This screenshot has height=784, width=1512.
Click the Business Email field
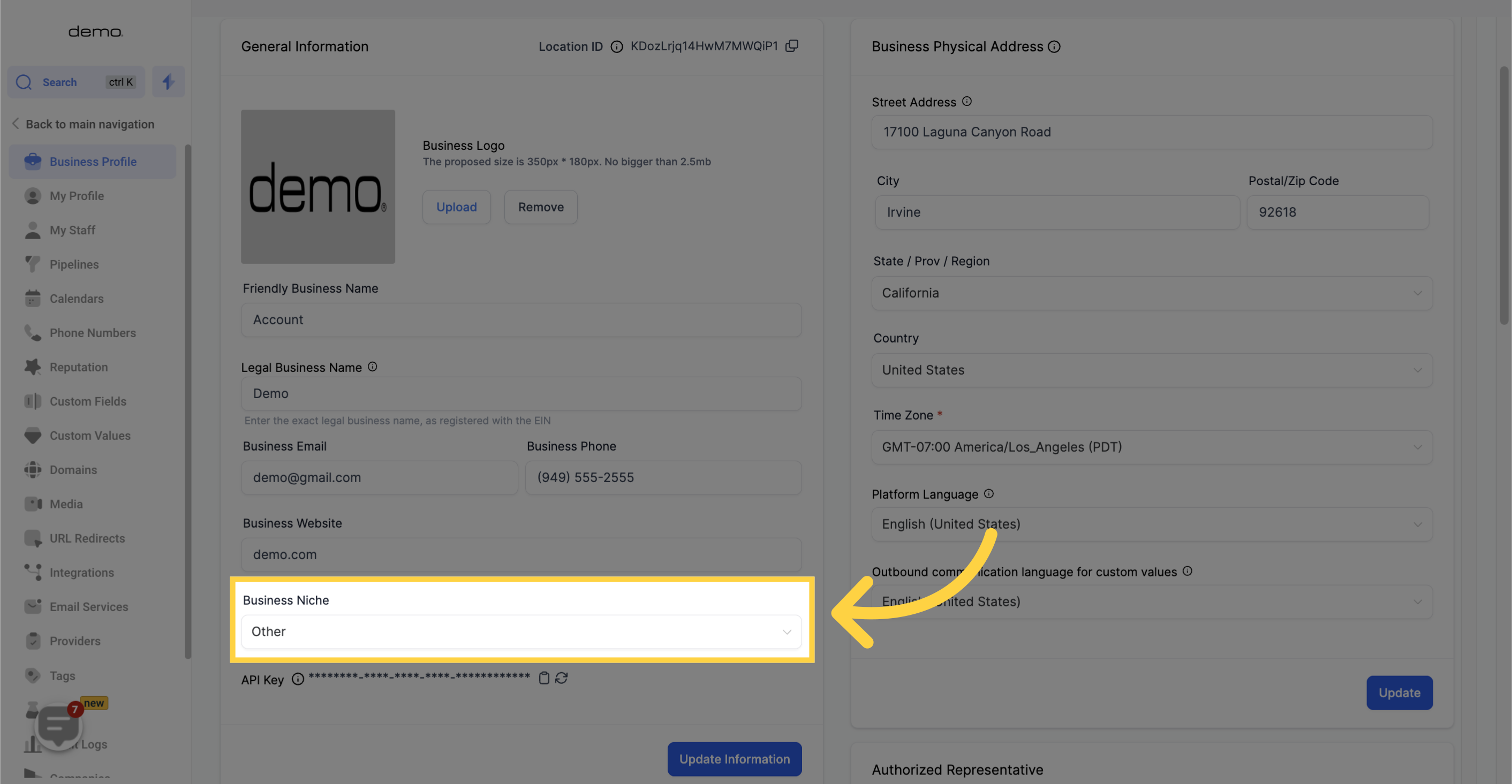(x=379, y=478)
